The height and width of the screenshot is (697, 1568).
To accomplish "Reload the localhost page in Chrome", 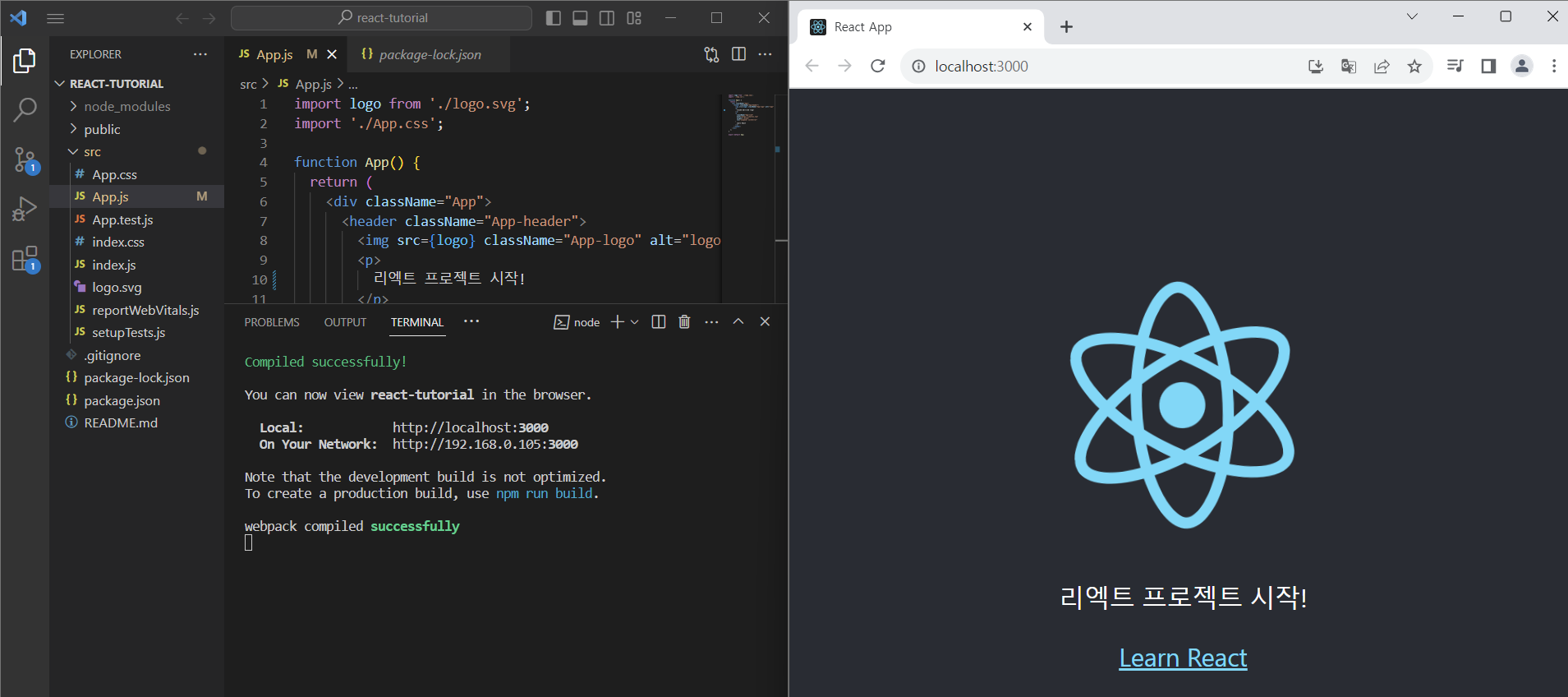I will [878, 66].
